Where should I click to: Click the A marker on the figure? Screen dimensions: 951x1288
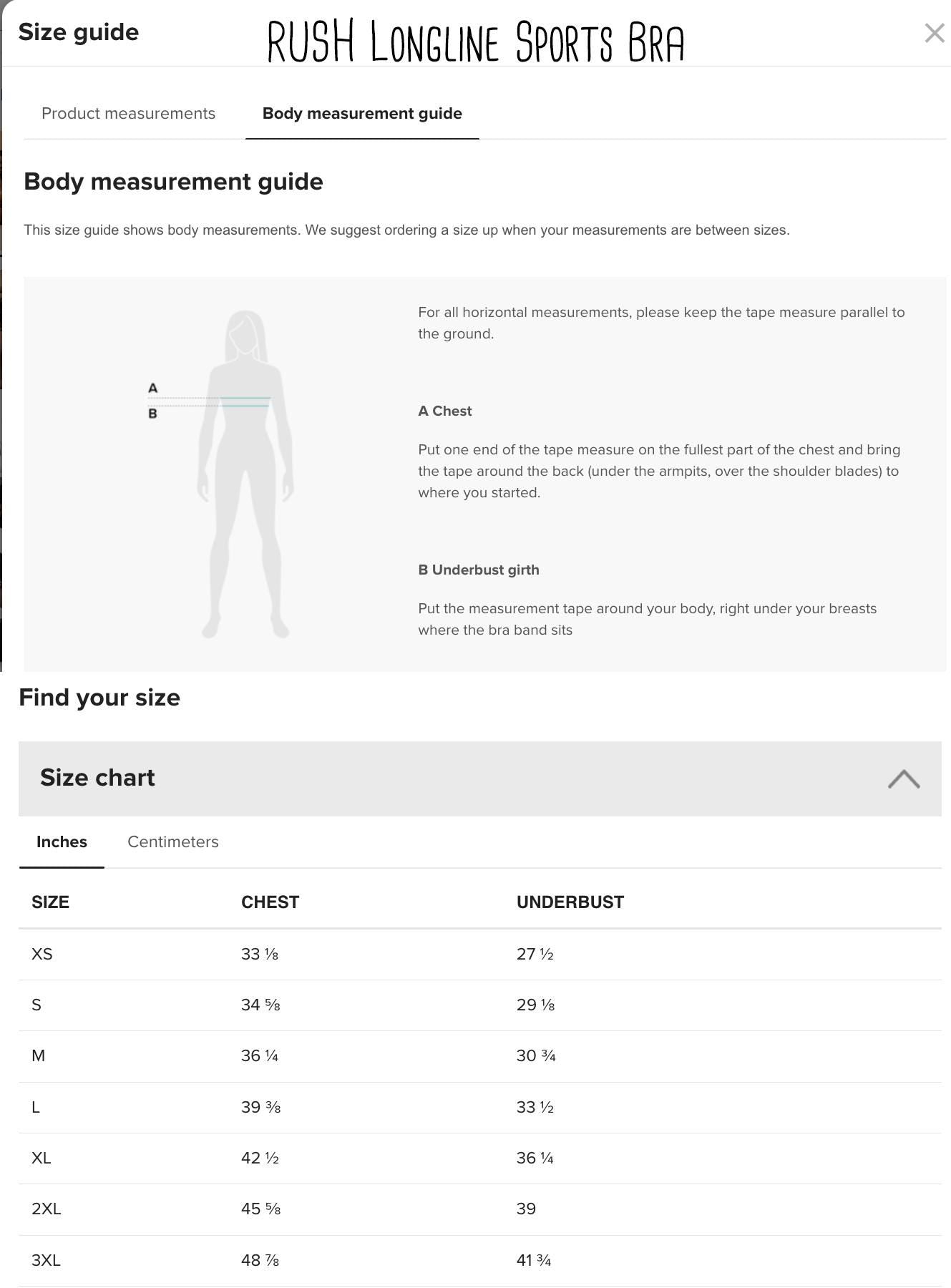click(152, 388)
